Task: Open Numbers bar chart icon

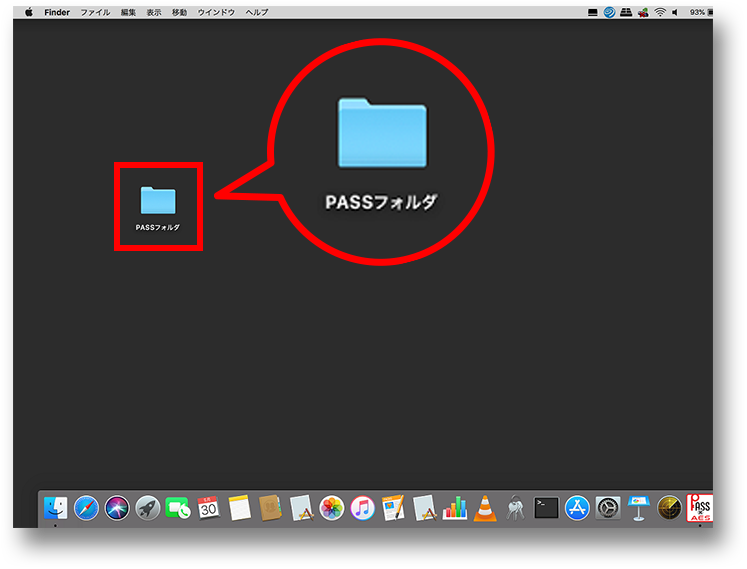Action: tap(454, 508)
